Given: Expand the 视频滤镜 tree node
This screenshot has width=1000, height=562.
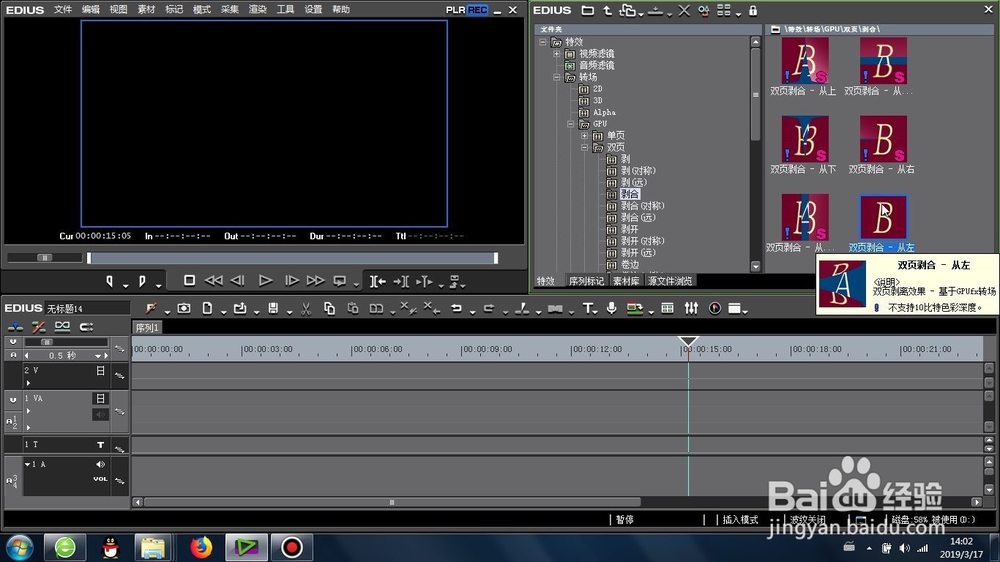Looking at the screenshot, I should pyautogui.click(x=557, y=54).
